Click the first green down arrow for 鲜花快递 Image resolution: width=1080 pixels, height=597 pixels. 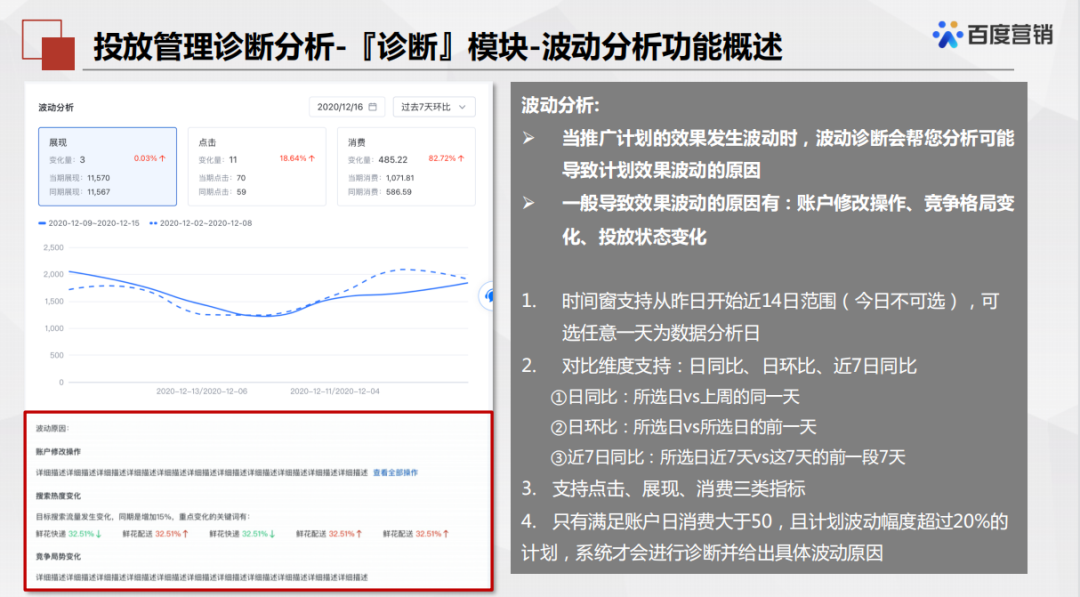100,534
